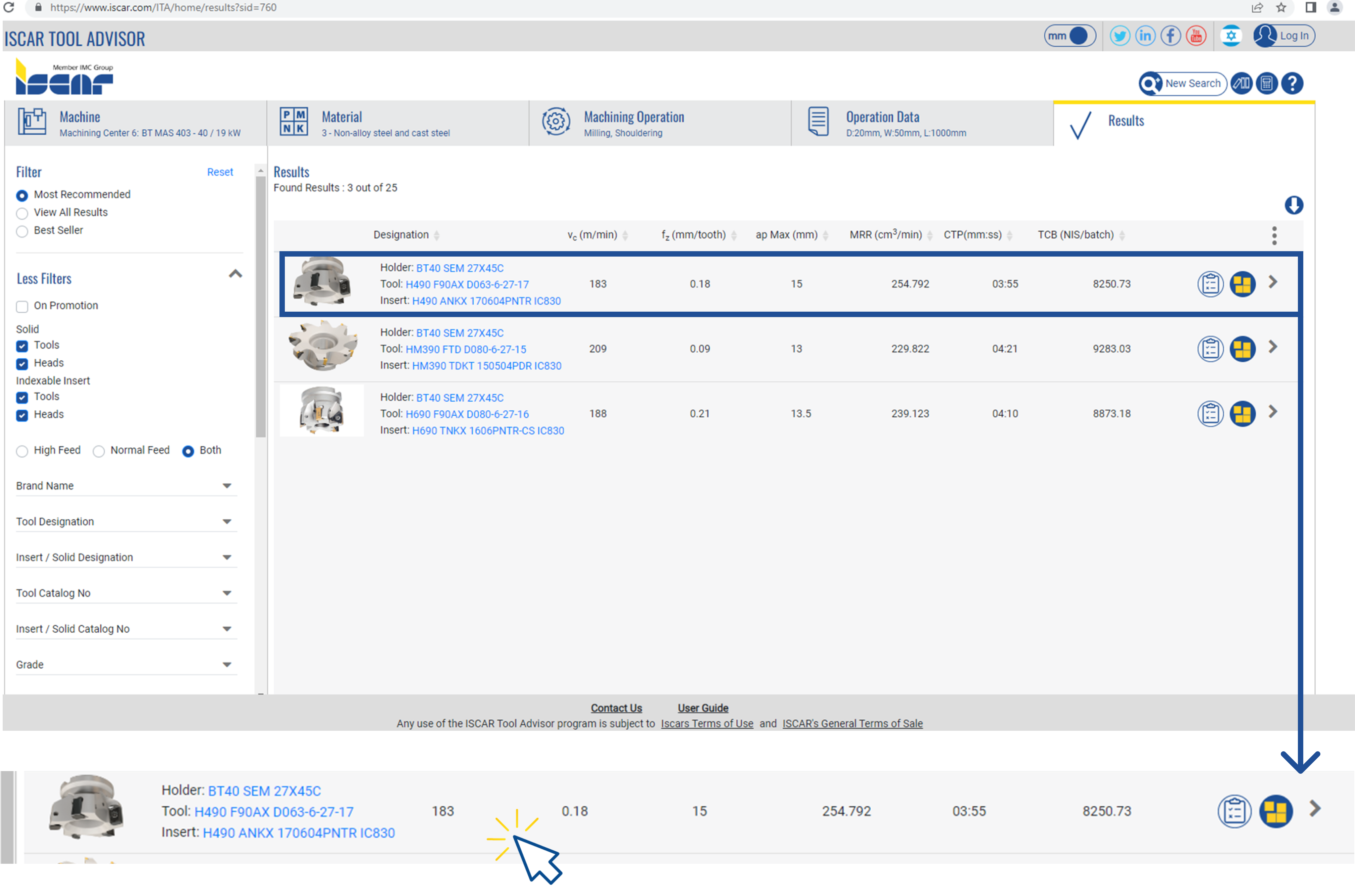Click the HM390 cutter thumbnail image
The width and height of the screenshot is (1355, 896).
point(322,346)
